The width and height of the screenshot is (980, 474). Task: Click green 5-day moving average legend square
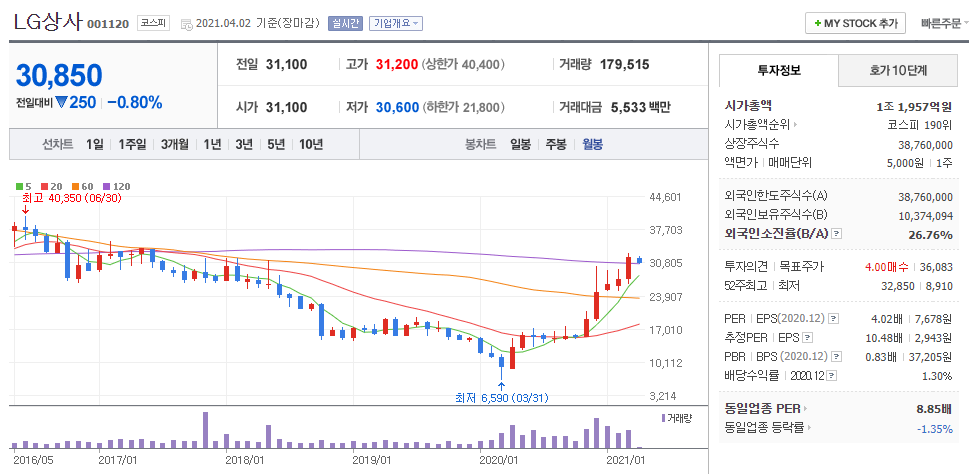coord(20,186)
